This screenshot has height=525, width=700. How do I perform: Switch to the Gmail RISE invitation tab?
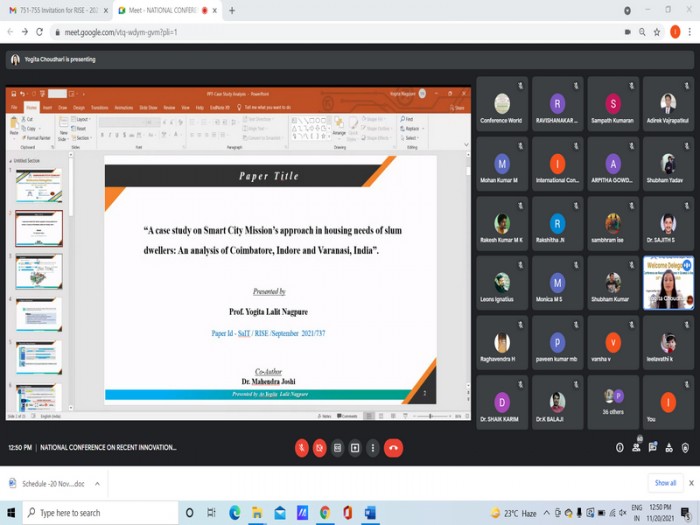click(x=55, y=10)
